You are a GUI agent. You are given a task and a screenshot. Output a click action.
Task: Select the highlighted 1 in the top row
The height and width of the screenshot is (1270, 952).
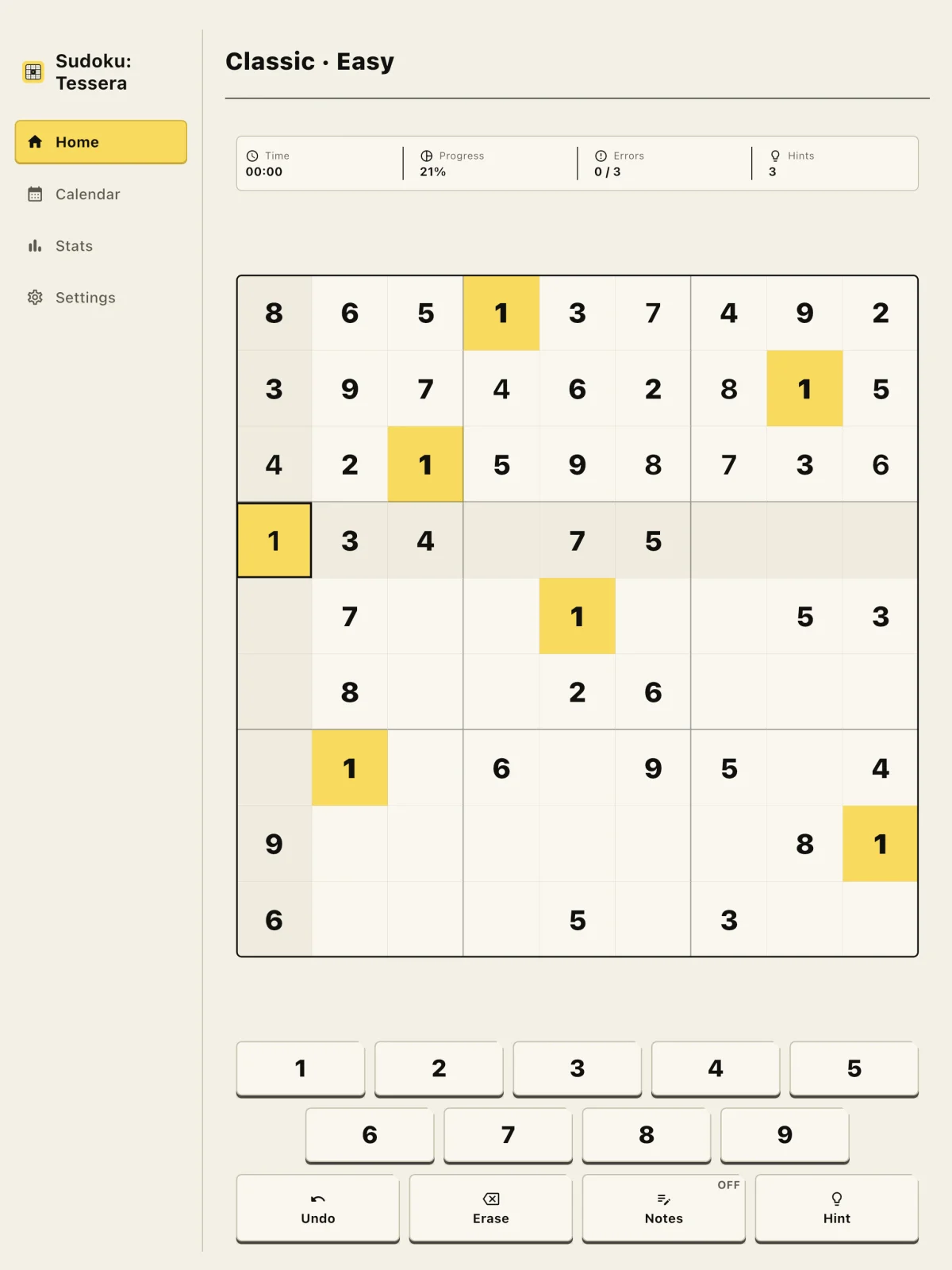(501, 313)
